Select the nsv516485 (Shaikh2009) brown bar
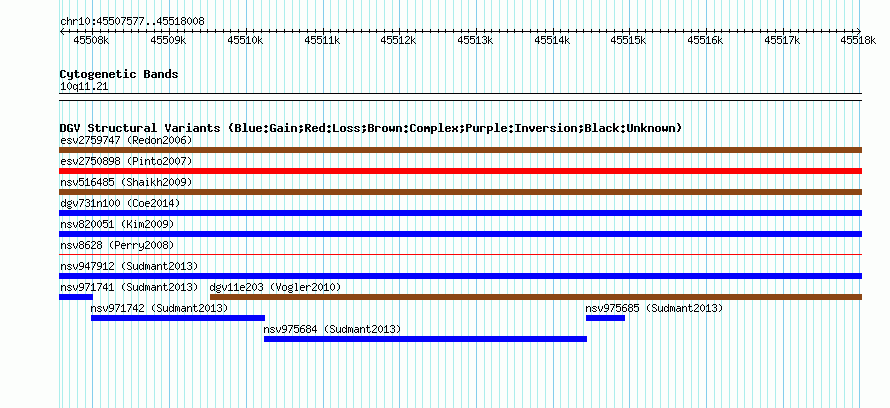The height and width of the screenshot is (408, 890). (x=460, y=192)
